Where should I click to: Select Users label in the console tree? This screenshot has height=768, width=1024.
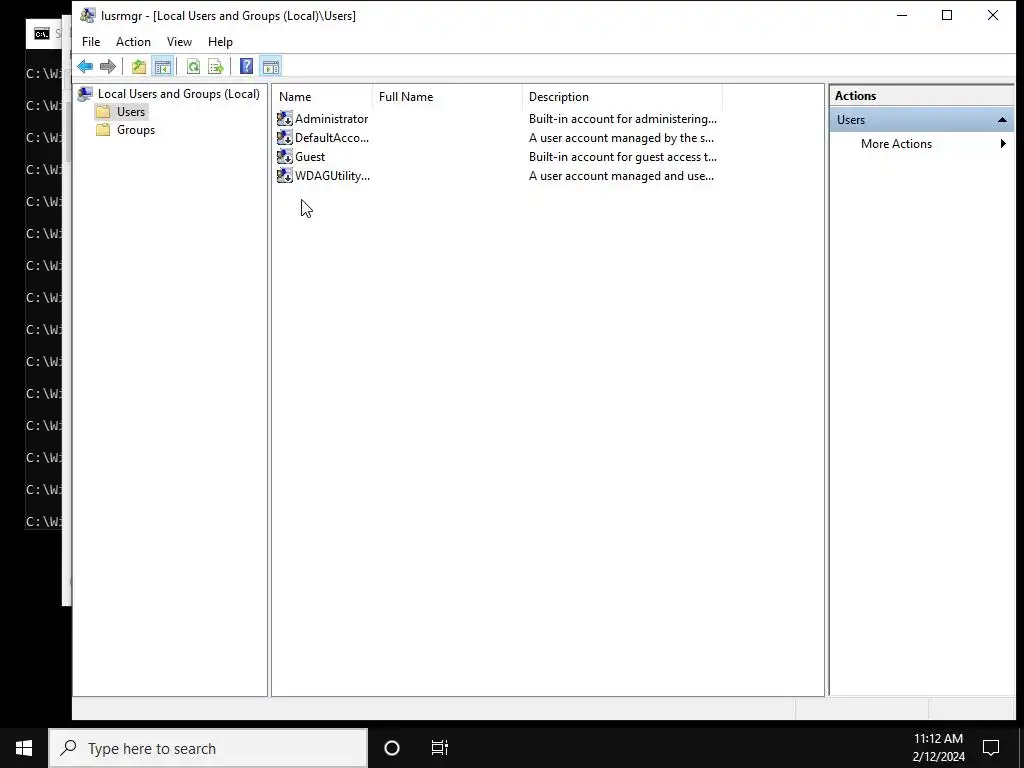131,112
